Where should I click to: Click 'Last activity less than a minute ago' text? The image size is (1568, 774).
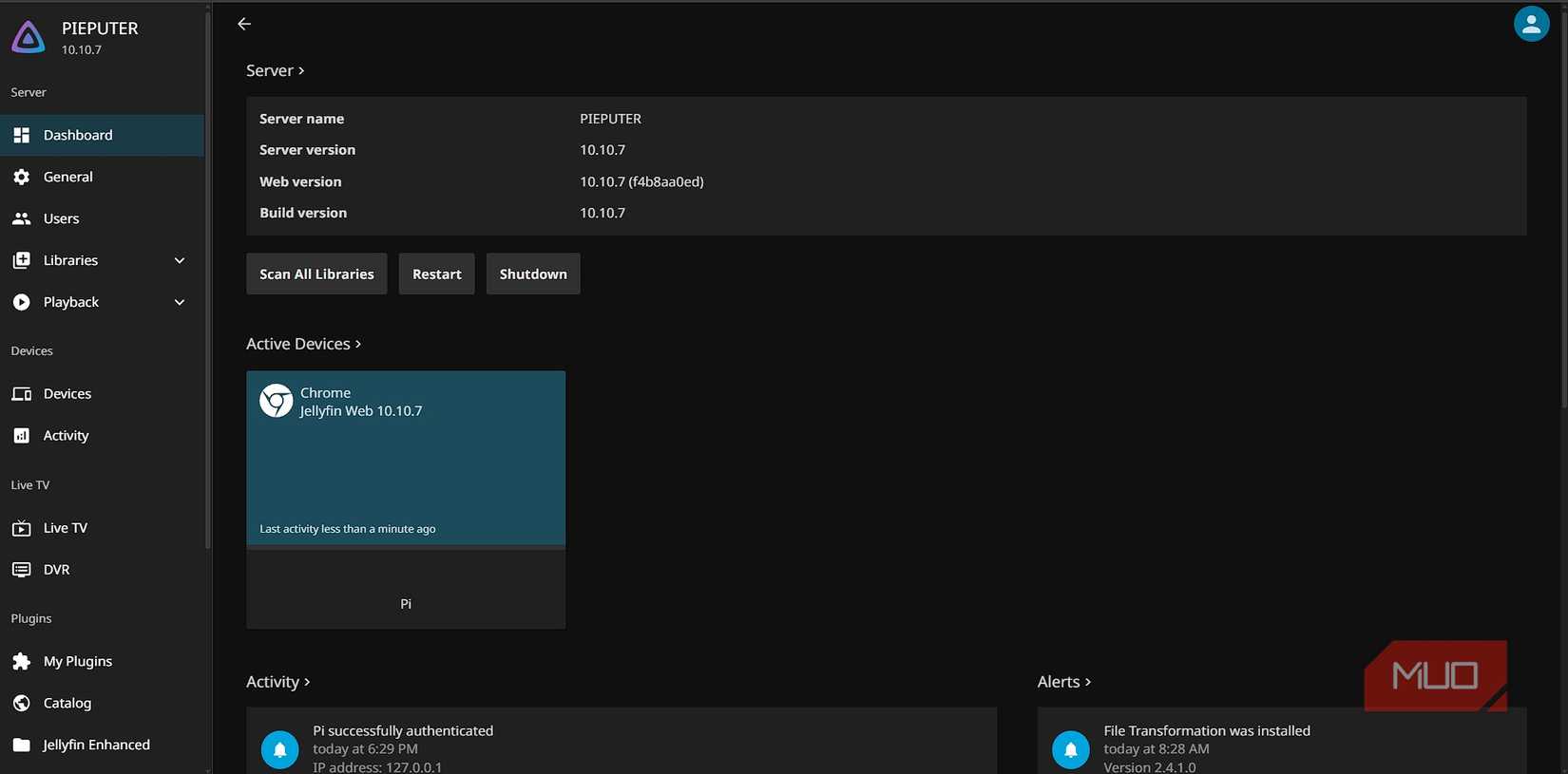348,529
